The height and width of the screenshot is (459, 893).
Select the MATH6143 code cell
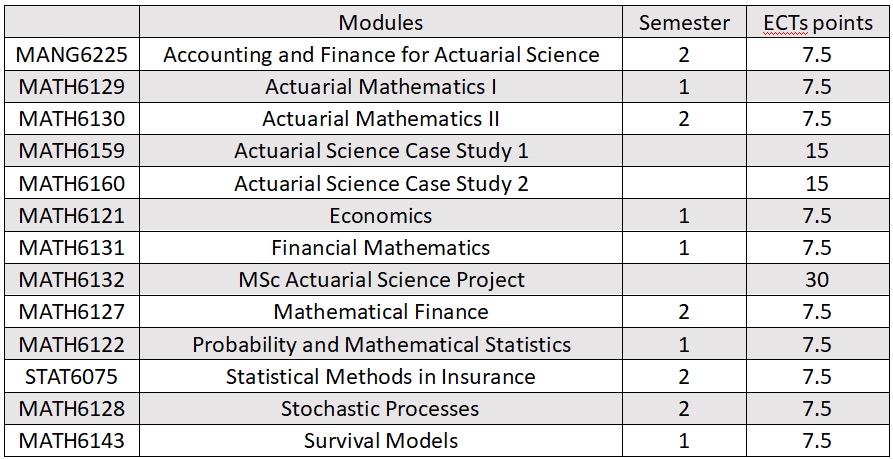tap(72, 440)
